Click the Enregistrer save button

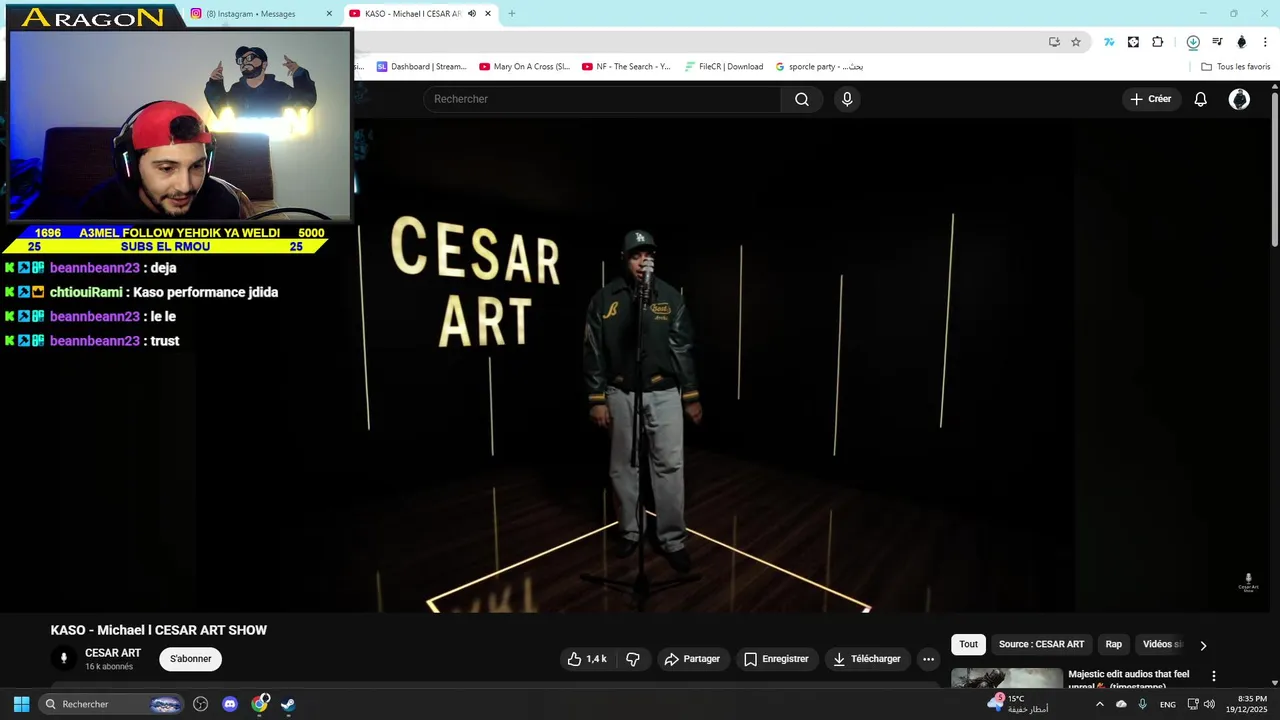(x=776, y=659)
